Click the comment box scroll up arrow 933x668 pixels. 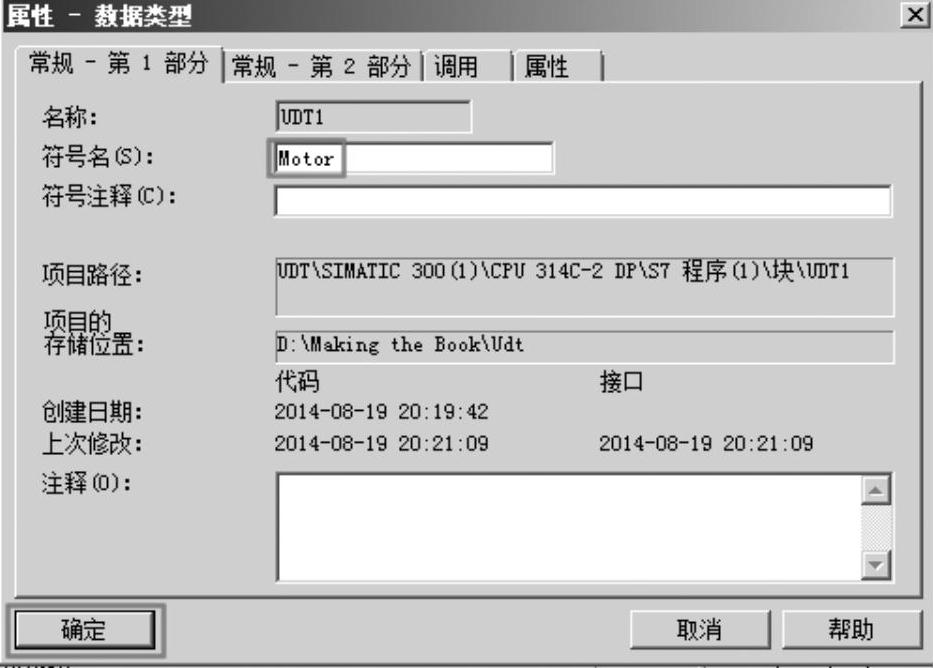[x=876, y=490]
